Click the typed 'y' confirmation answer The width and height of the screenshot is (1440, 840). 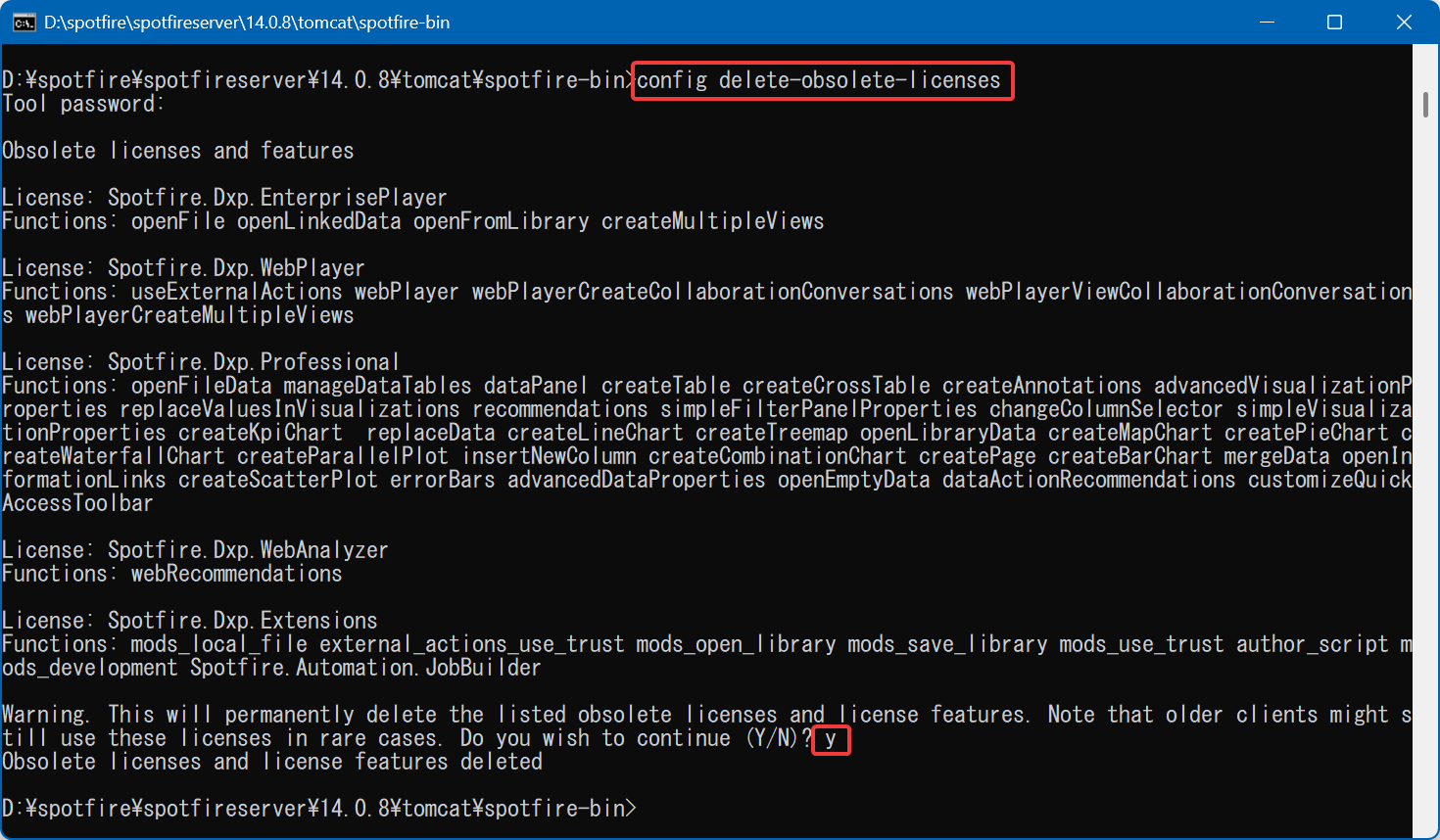pyautogui.click(x=831, y=739)
